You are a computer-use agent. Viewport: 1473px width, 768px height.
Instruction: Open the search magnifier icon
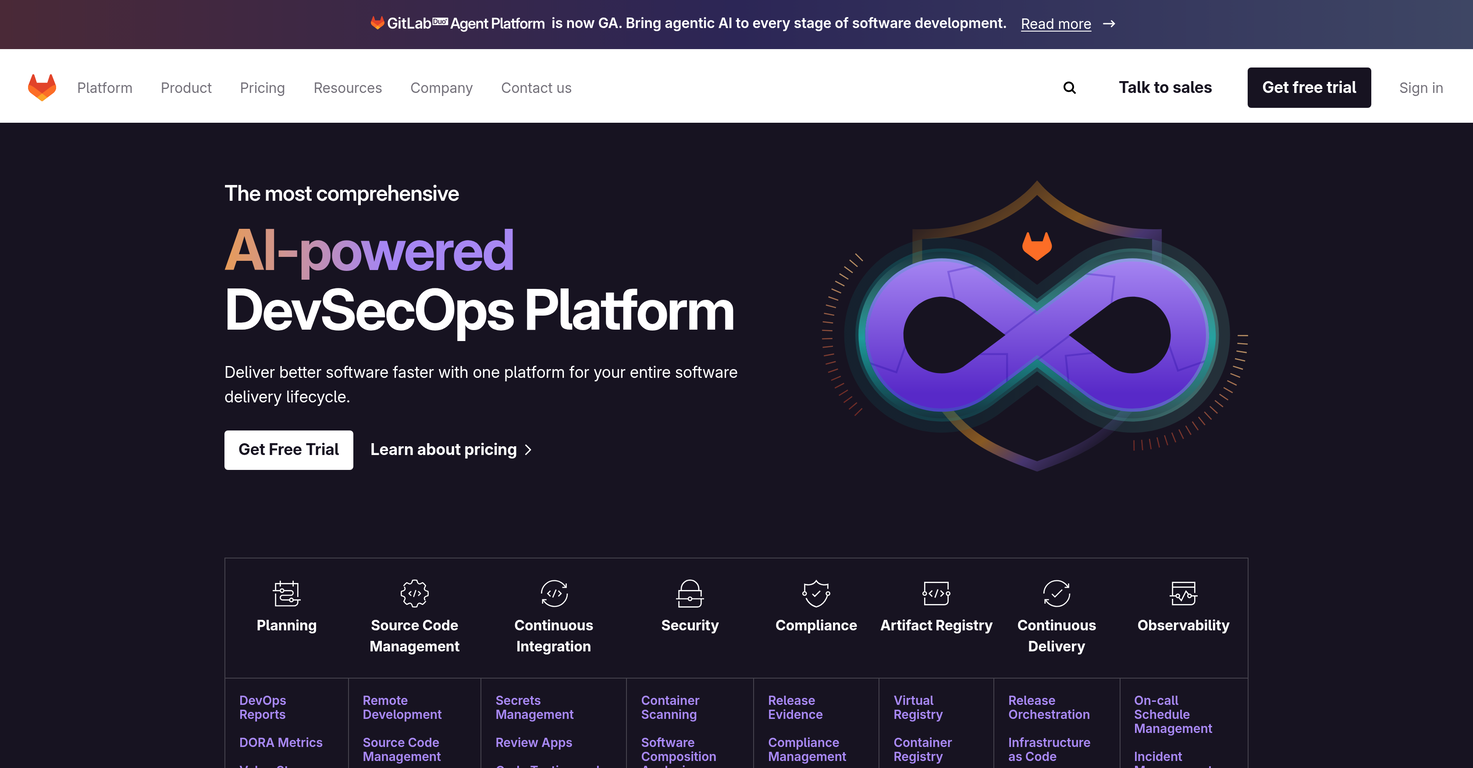pyautogui.click(x=1069, y=87)
